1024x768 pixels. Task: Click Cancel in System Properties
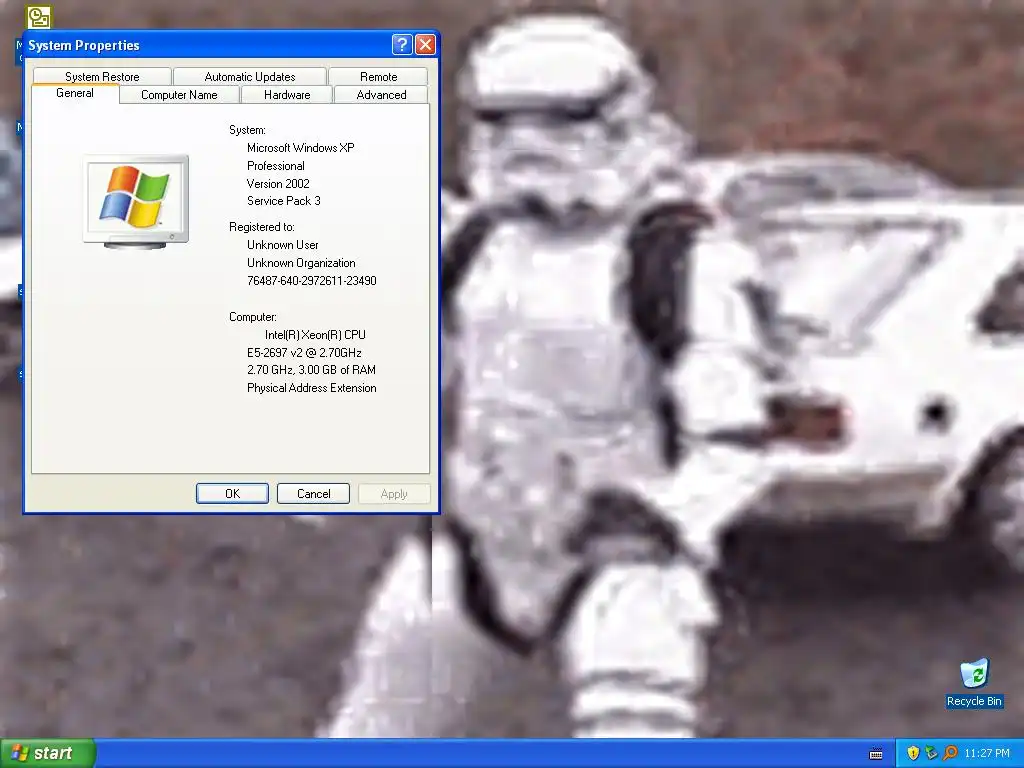(313, 494)
